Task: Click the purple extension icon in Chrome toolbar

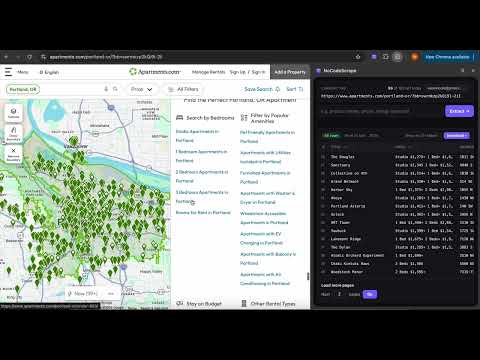Action: [x=374, y=57]
